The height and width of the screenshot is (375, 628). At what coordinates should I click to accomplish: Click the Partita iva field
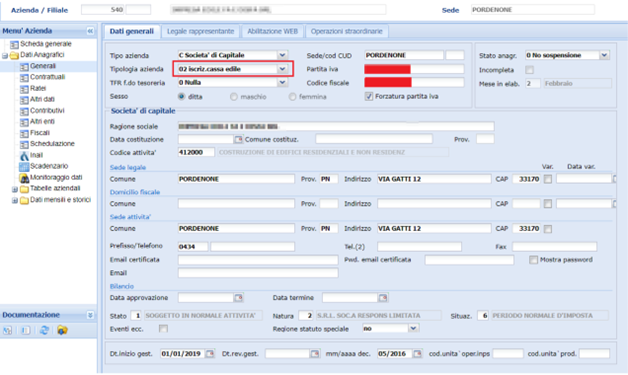(414, 69)
